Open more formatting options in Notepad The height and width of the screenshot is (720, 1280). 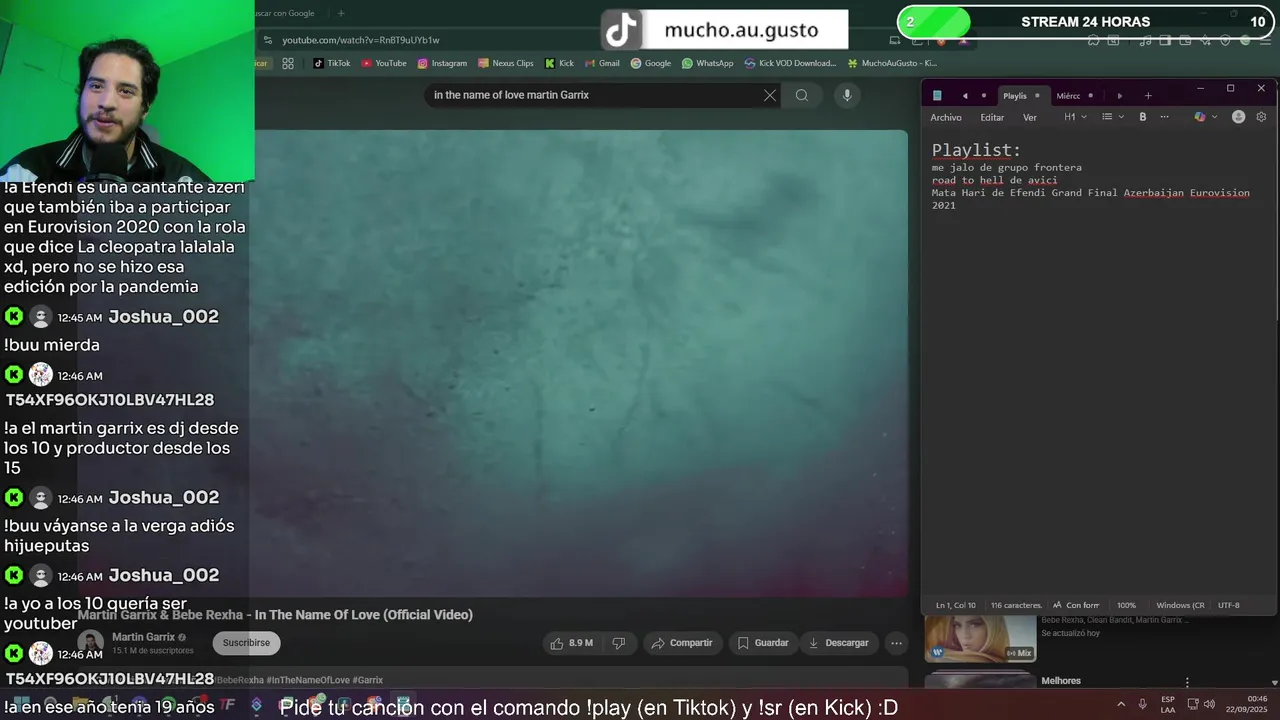(1164, 117)
